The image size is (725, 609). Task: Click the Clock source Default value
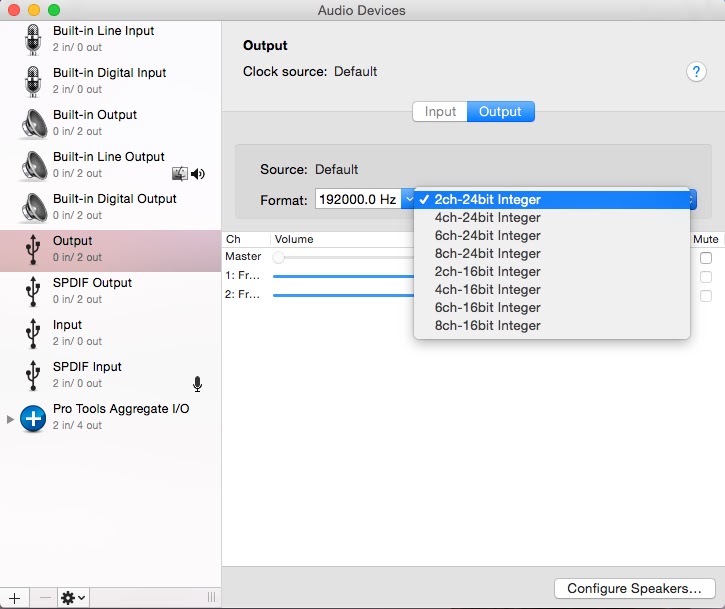pos(356,72)
